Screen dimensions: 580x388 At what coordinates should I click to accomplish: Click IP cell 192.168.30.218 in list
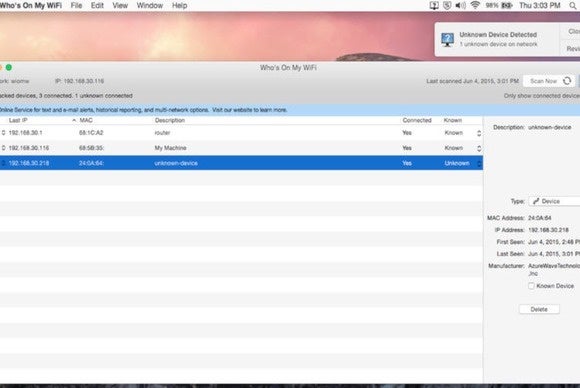(x=29, y=163)
